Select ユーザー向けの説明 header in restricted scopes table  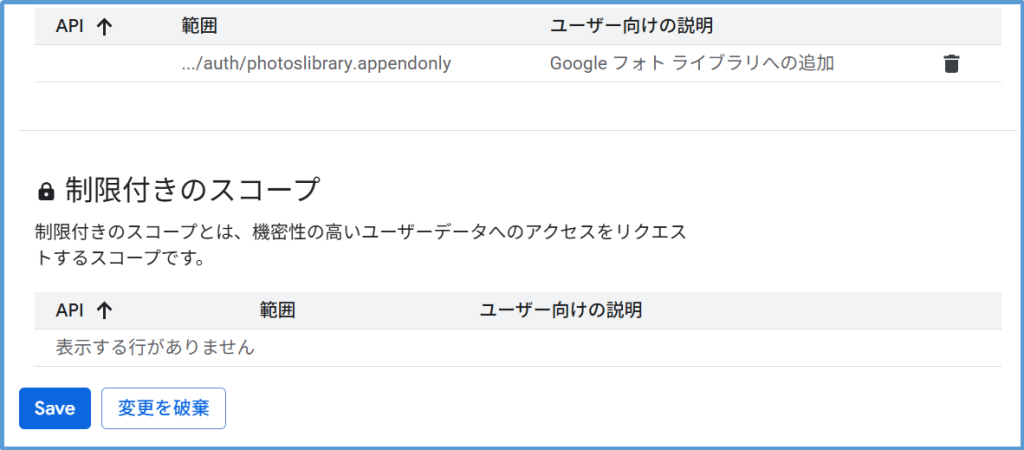pyautogui.click(x=560, y=310)
